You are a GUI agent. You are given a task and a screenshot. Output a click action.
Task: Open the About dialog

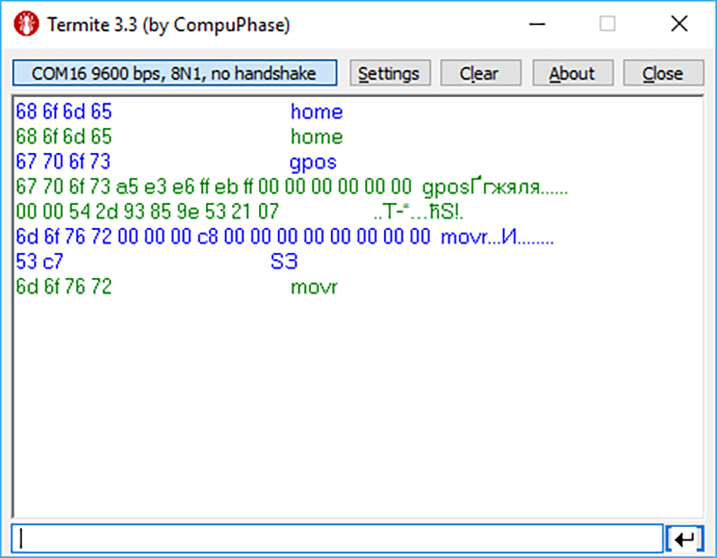coord(571,73)
